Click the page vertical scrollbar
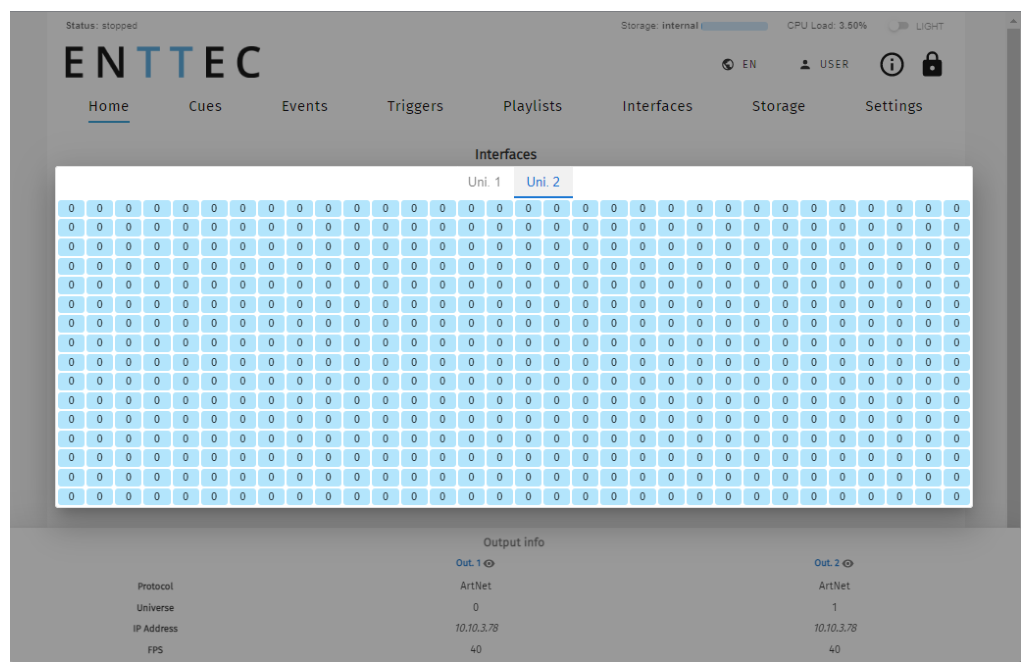 point(1014,276)
